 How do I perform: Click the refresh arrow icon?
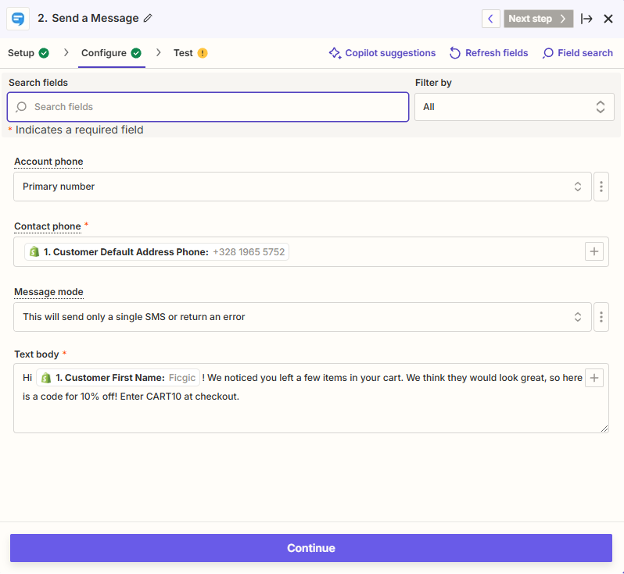click(455, 53)
